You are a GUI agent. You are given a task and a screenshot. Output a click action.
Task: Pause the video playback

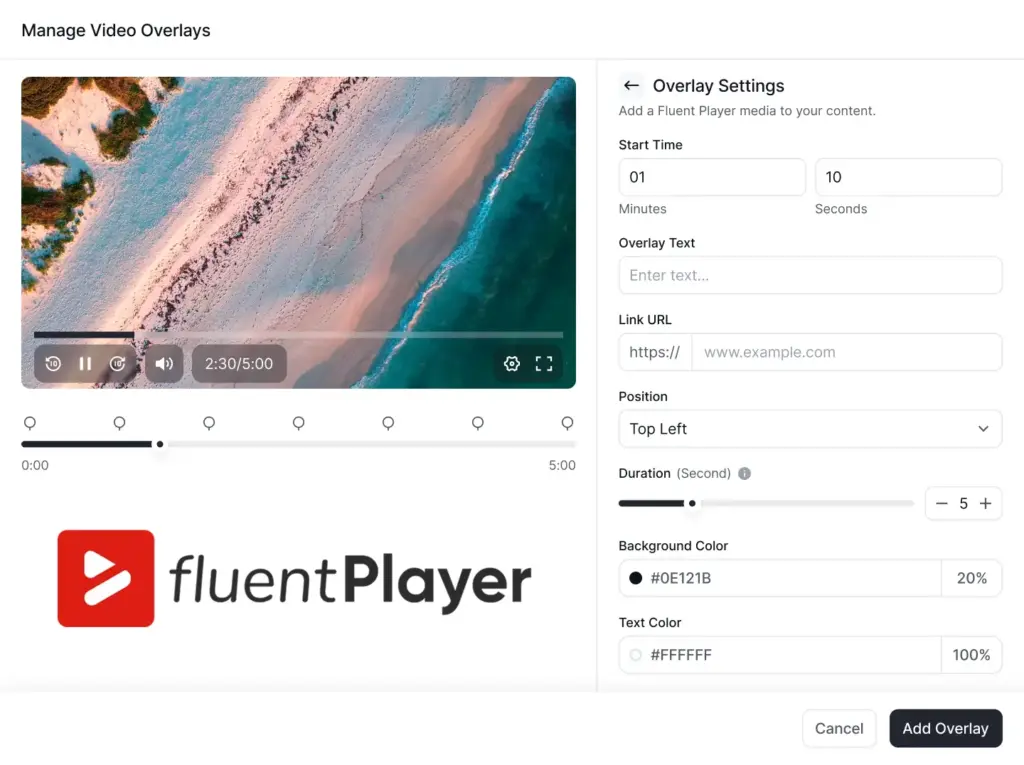[x=85, y=363]
